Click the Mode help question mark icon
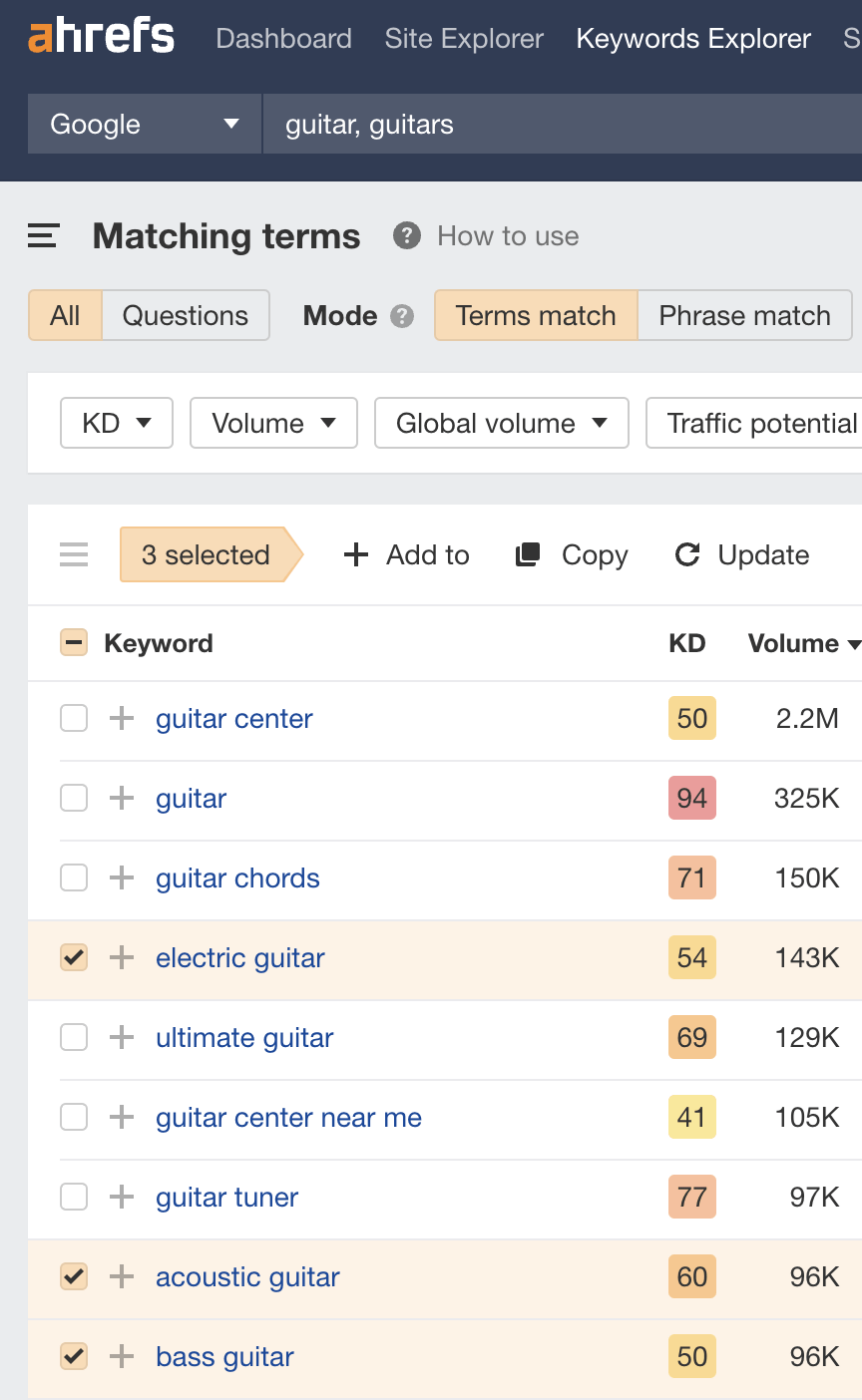Screen dimensions: 862x1400 403,316
